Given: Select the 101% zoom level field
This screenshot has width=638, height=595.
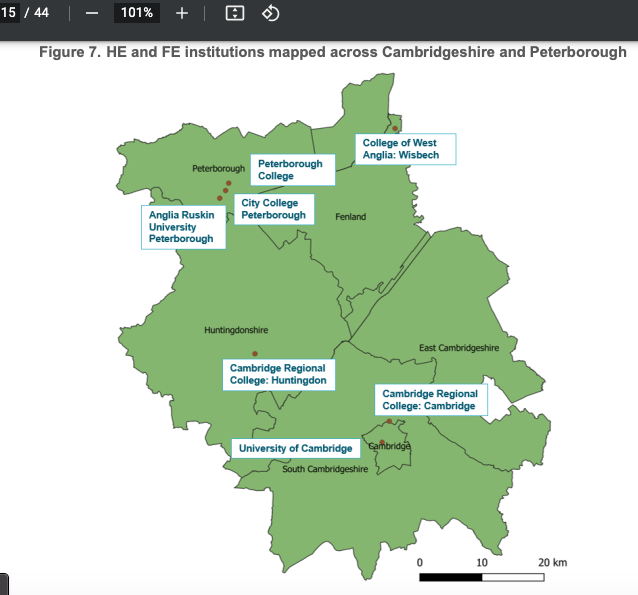Looking at the screenshot, I should [136, 13].
